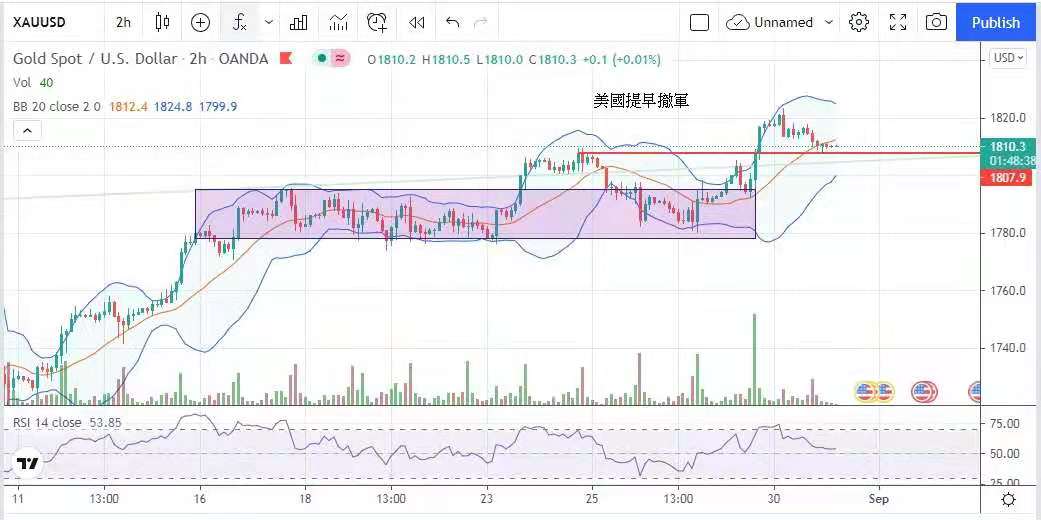Toggle the market status green dot indicator
1041x520 pixels.
(x=321, y=59)
